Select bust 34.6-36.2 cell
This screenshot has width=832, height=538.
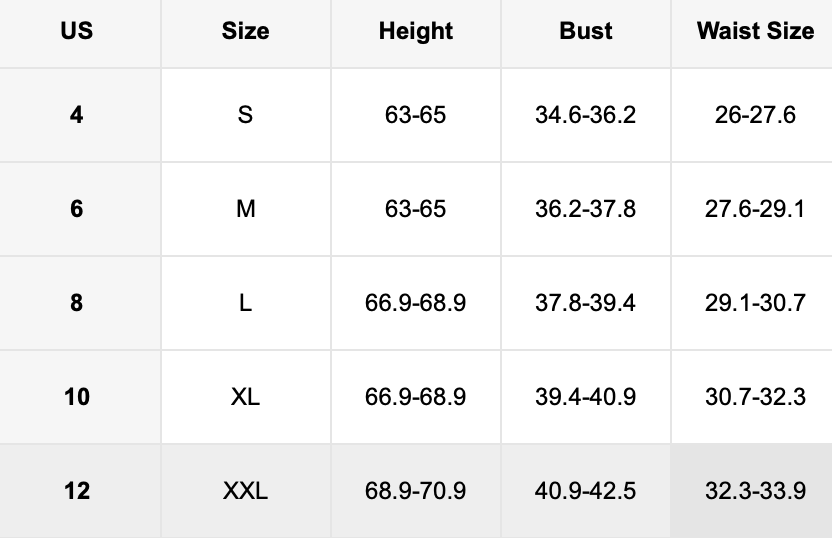586,115
